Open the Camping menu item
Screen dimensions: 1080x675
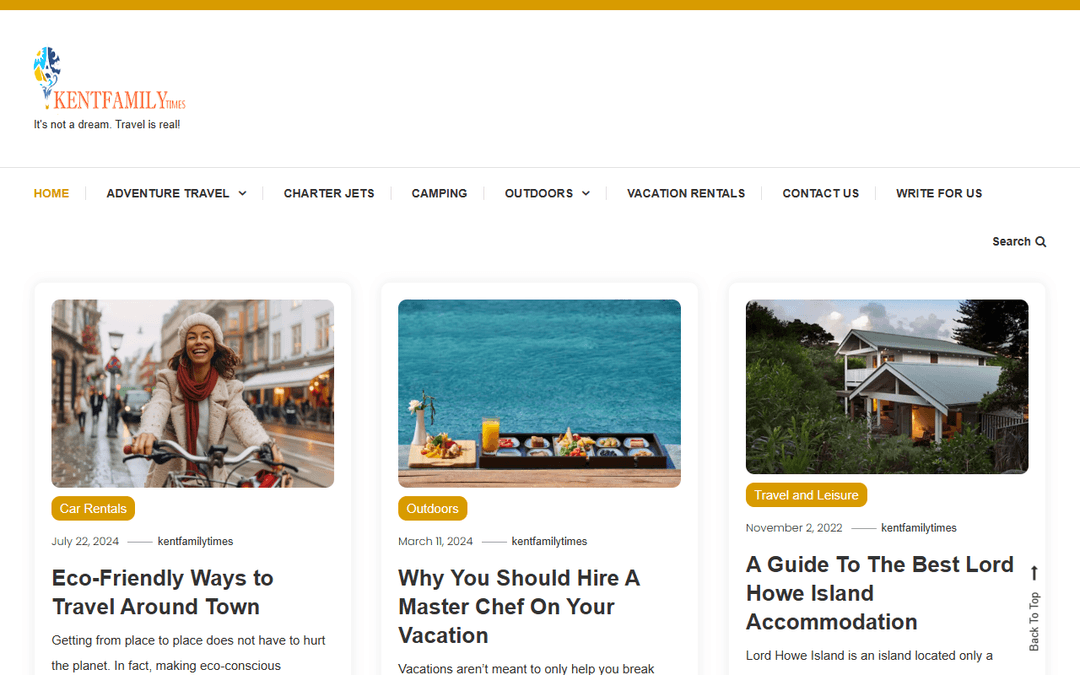pos(439,194)
